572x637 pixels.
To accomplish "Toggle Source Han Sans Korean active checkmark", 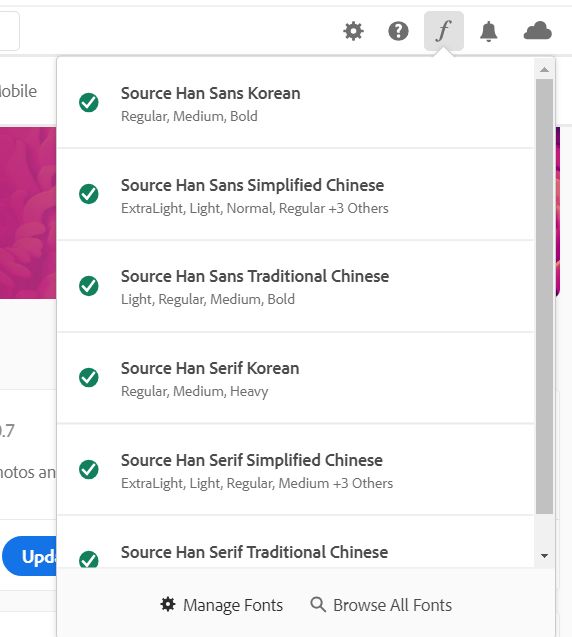I will coord(89,102).
